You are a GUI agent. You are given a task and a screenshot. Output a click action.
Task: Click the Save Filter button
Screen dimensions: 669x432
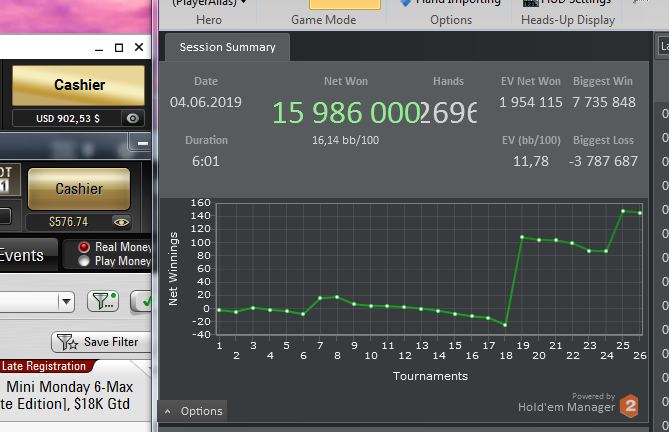click(102, 342)
